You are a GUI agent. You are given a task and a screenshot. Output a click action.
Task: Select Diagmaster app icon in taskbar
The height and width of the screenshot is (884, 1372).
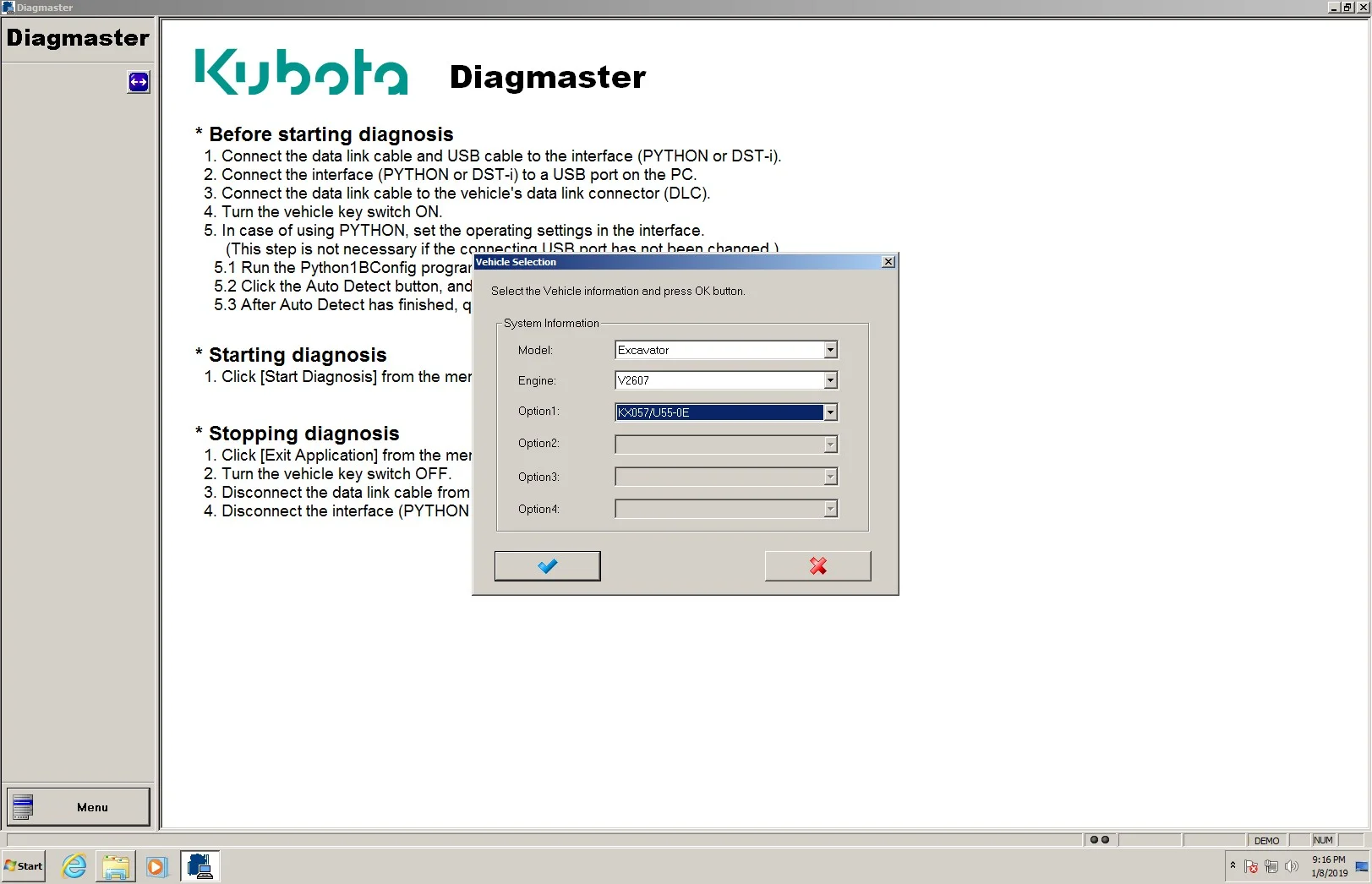pyautogui.click(x=200, y=866)
